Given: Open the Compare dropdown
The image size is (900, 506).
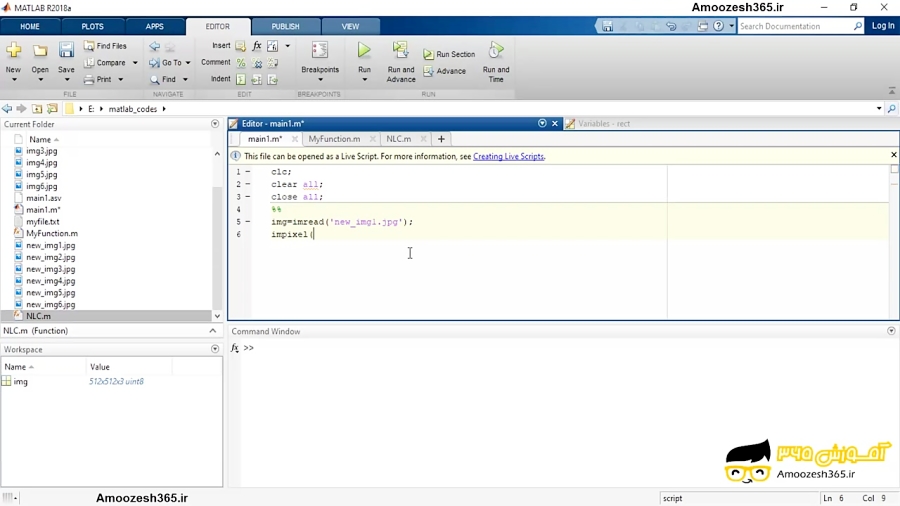Looking at the screenshot, I should tap(135, 63).
